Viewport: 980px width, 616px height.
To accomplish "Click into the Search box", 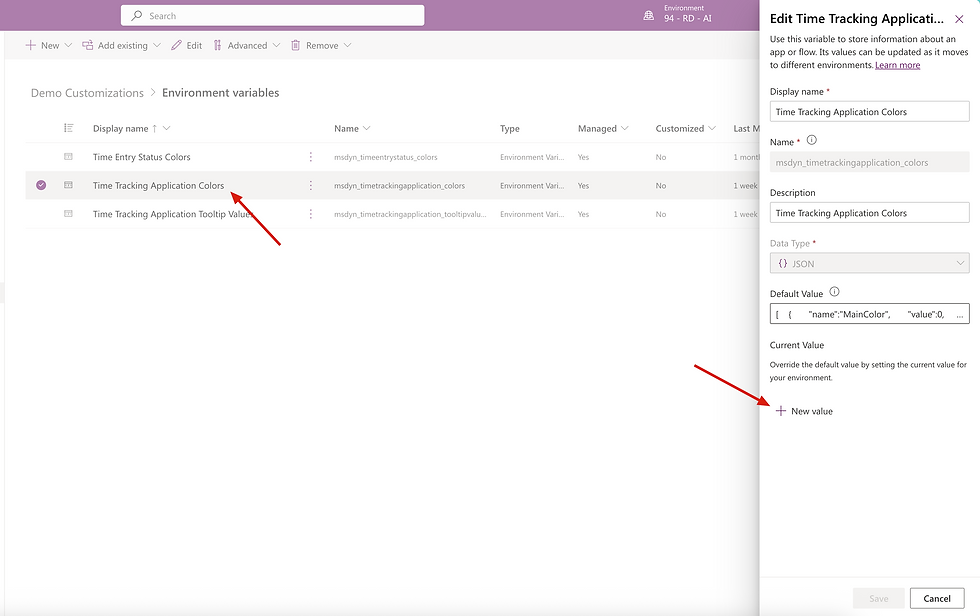I will [272, 16].
